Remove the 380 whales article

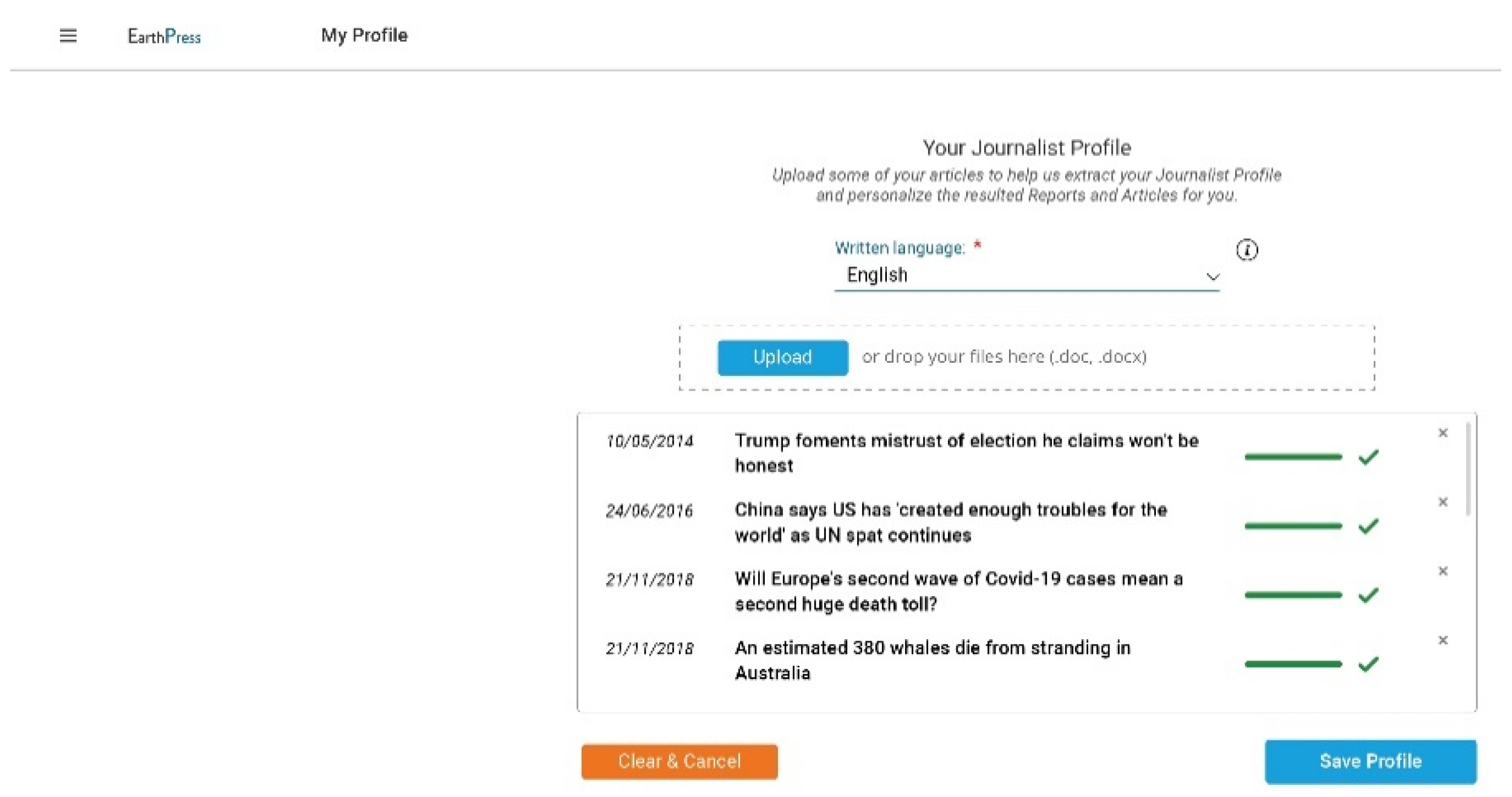[1442, 640]
